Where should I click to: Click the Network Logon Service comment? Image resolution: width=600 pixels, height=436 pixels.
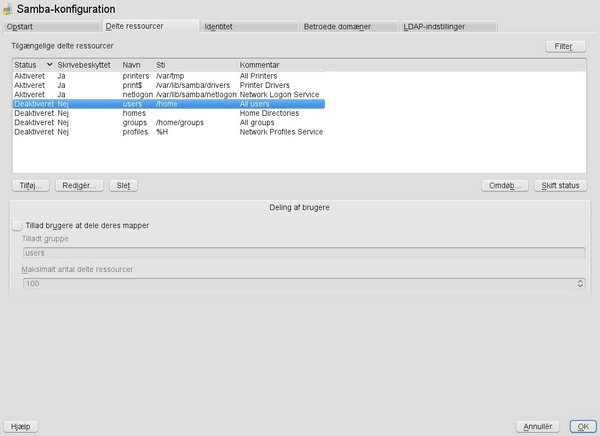click(x=279, y=95)
